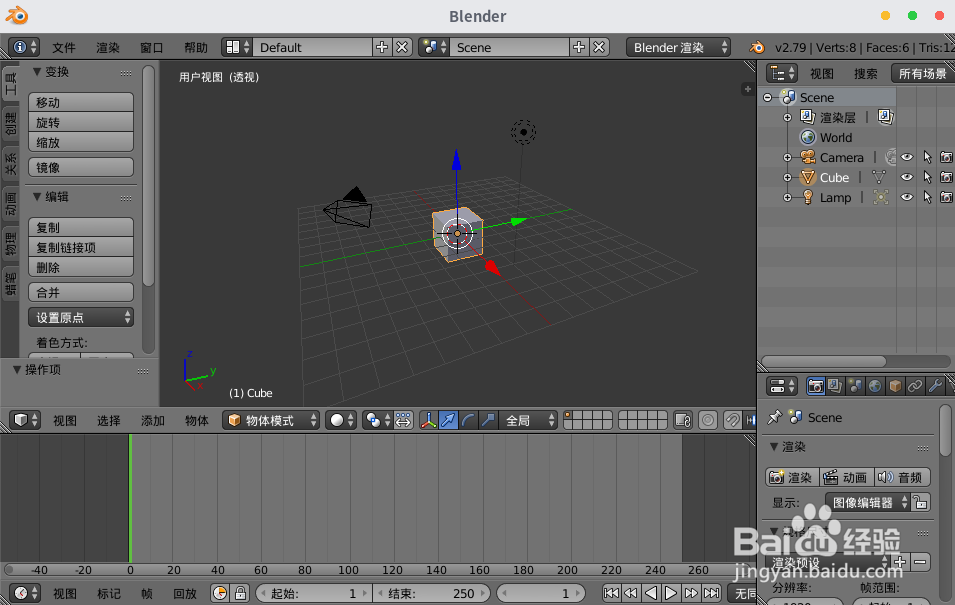955x605 pixels.
Task: Open the World properties tab icon
Action: [x=875, y=386]
